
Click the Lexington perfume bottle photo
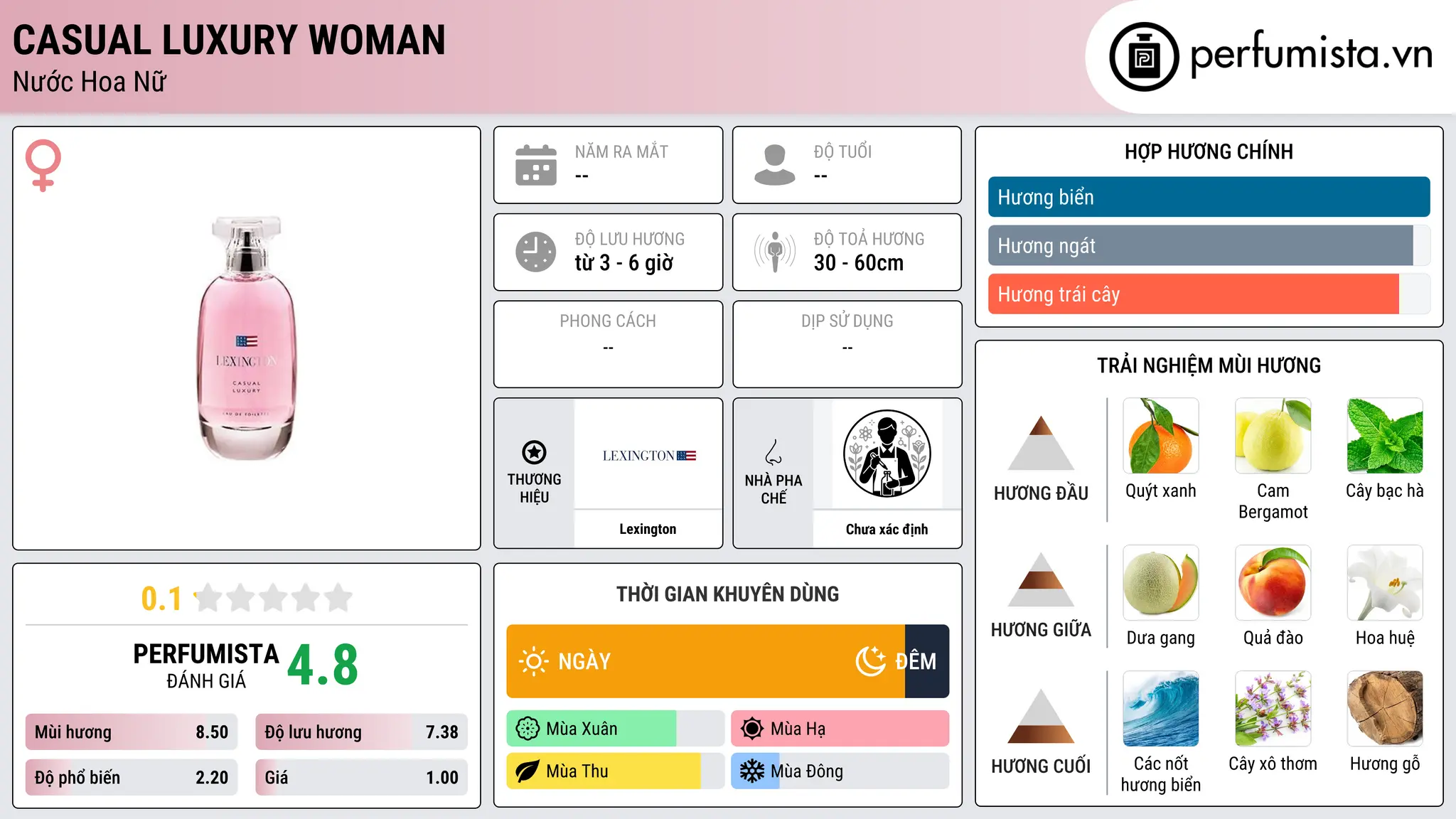point(247,338)
